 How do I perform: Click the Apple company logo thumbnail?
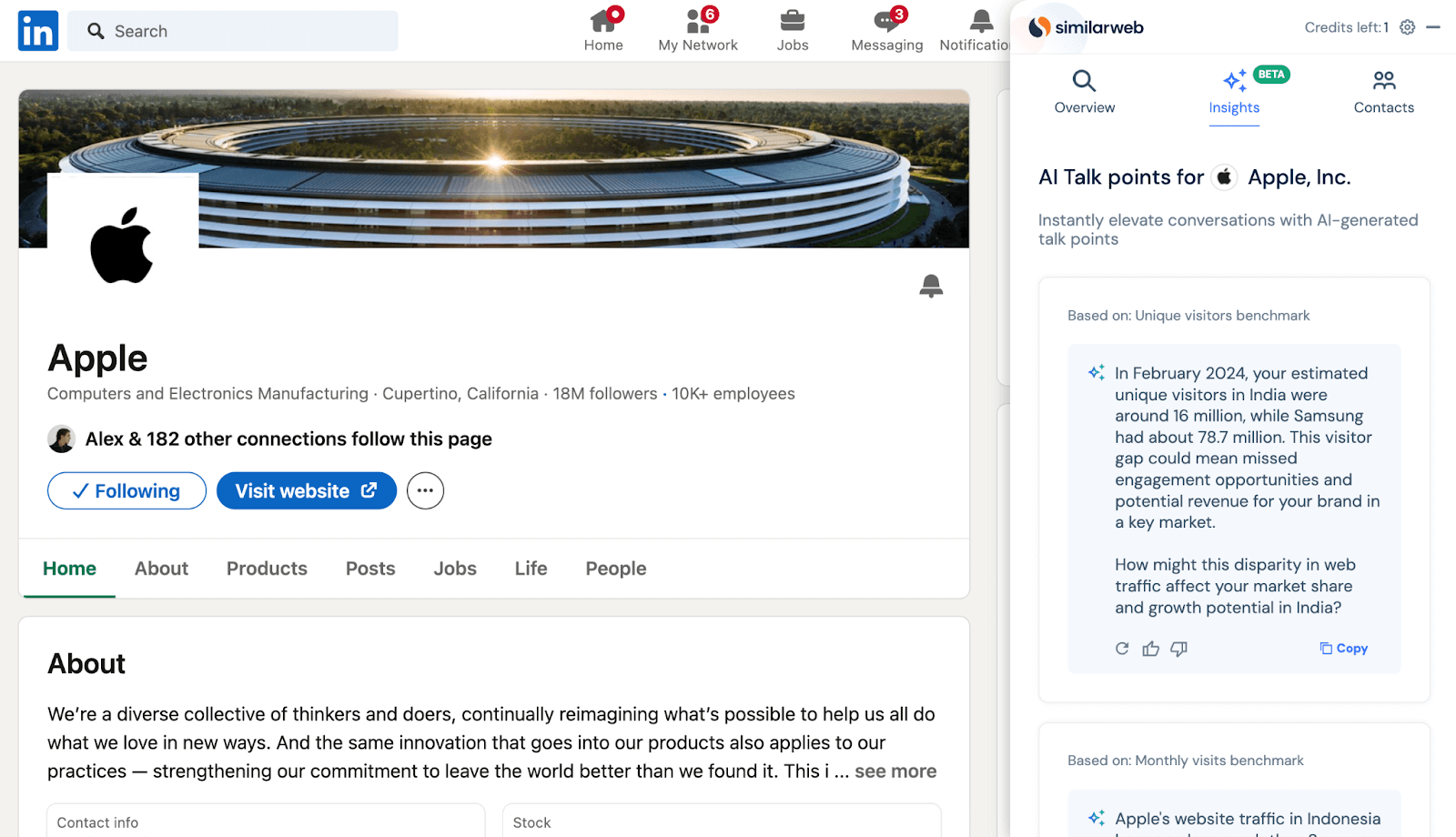[x=123, y=246]
